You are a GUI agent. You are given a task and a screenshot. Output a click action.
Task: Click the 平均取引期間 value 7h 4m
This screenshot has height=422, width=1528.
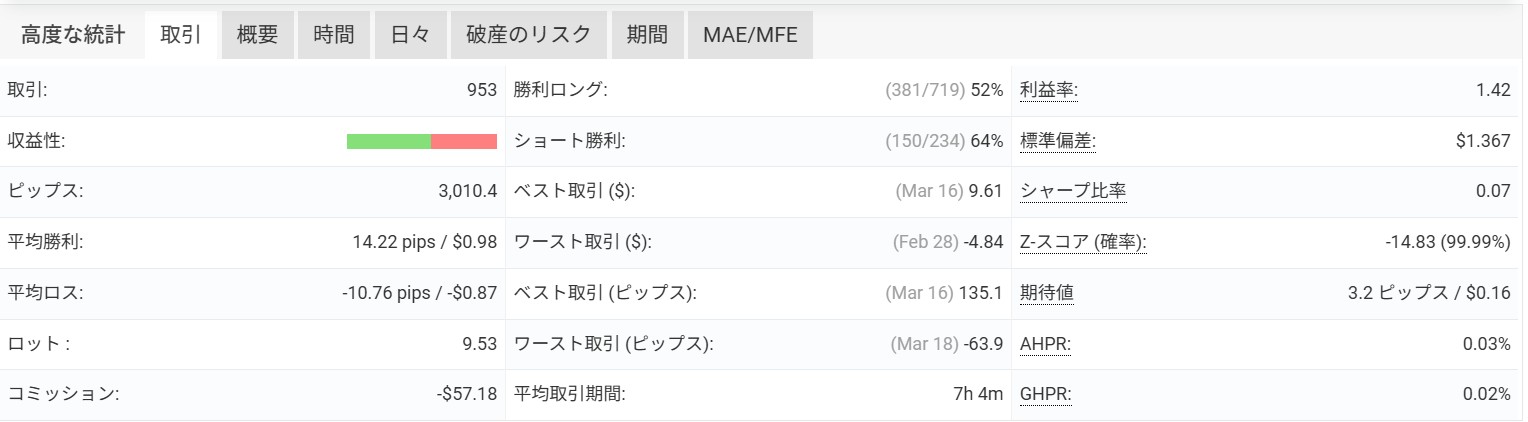click(977, 395)
